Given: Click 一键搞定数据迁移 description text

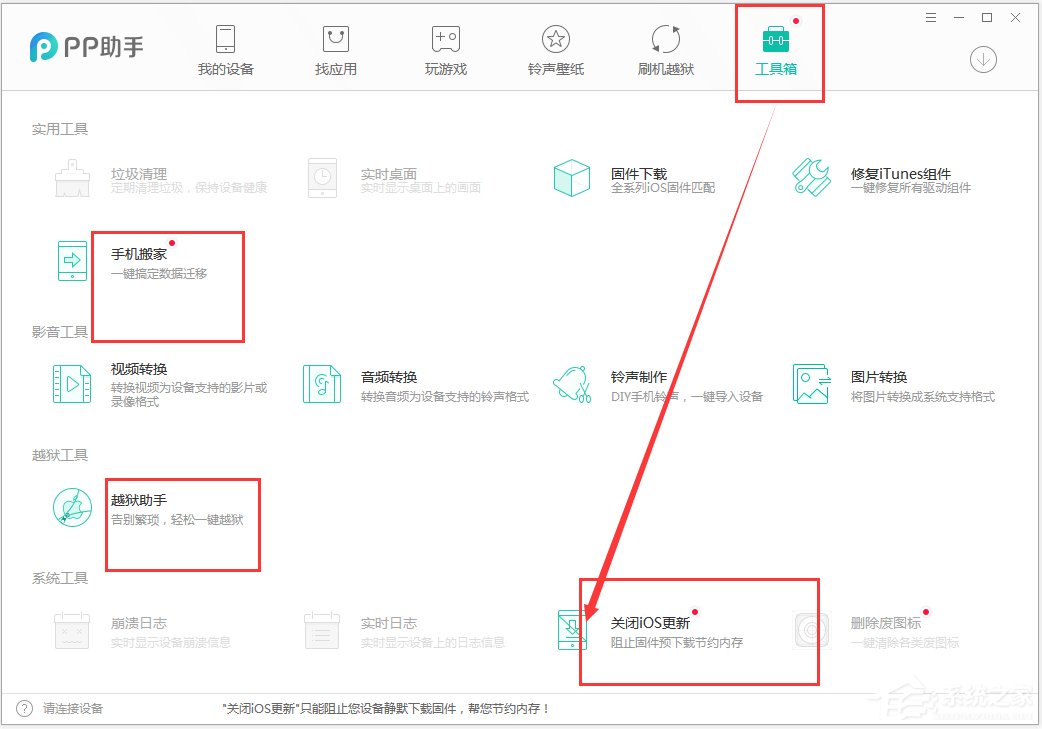Looking at the screenshot, I should pyautogui.click(x=159, y=273).
